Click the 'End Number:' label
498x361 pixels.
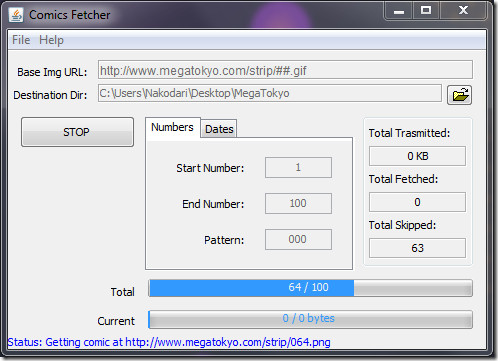click(x=213, y=204)
